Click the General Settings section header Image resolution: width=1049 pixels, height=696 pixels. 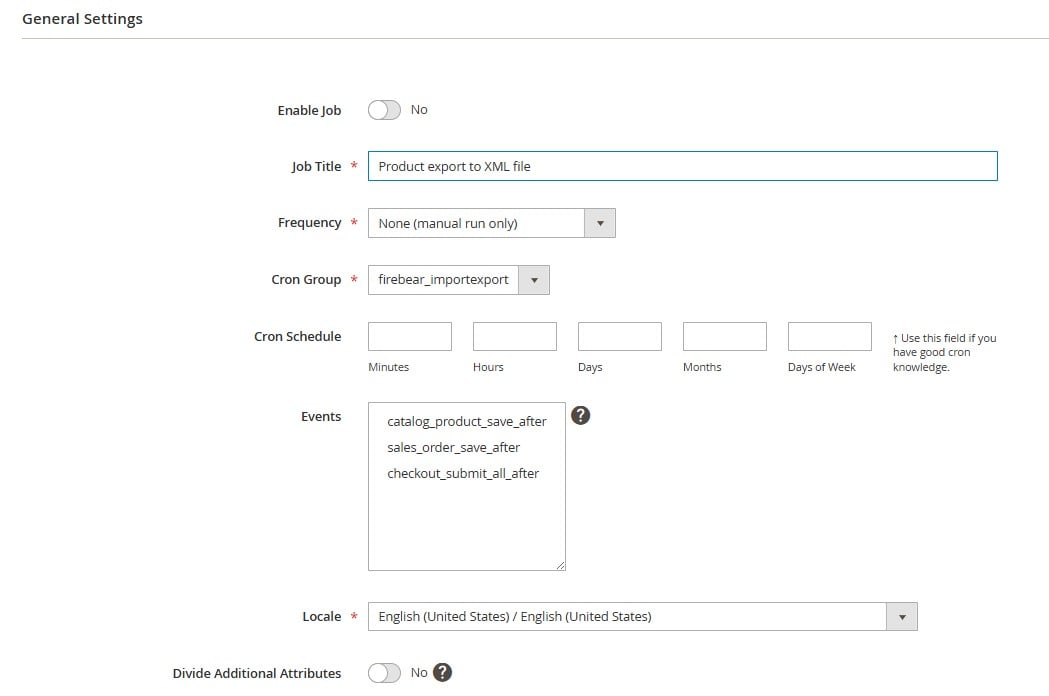click(x=82, y=19)
